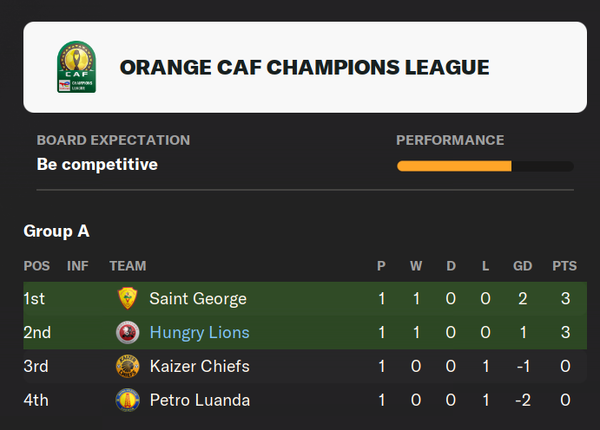Select the Group A heading
This screenshot has height=430, width=600.
coord(57,231)
